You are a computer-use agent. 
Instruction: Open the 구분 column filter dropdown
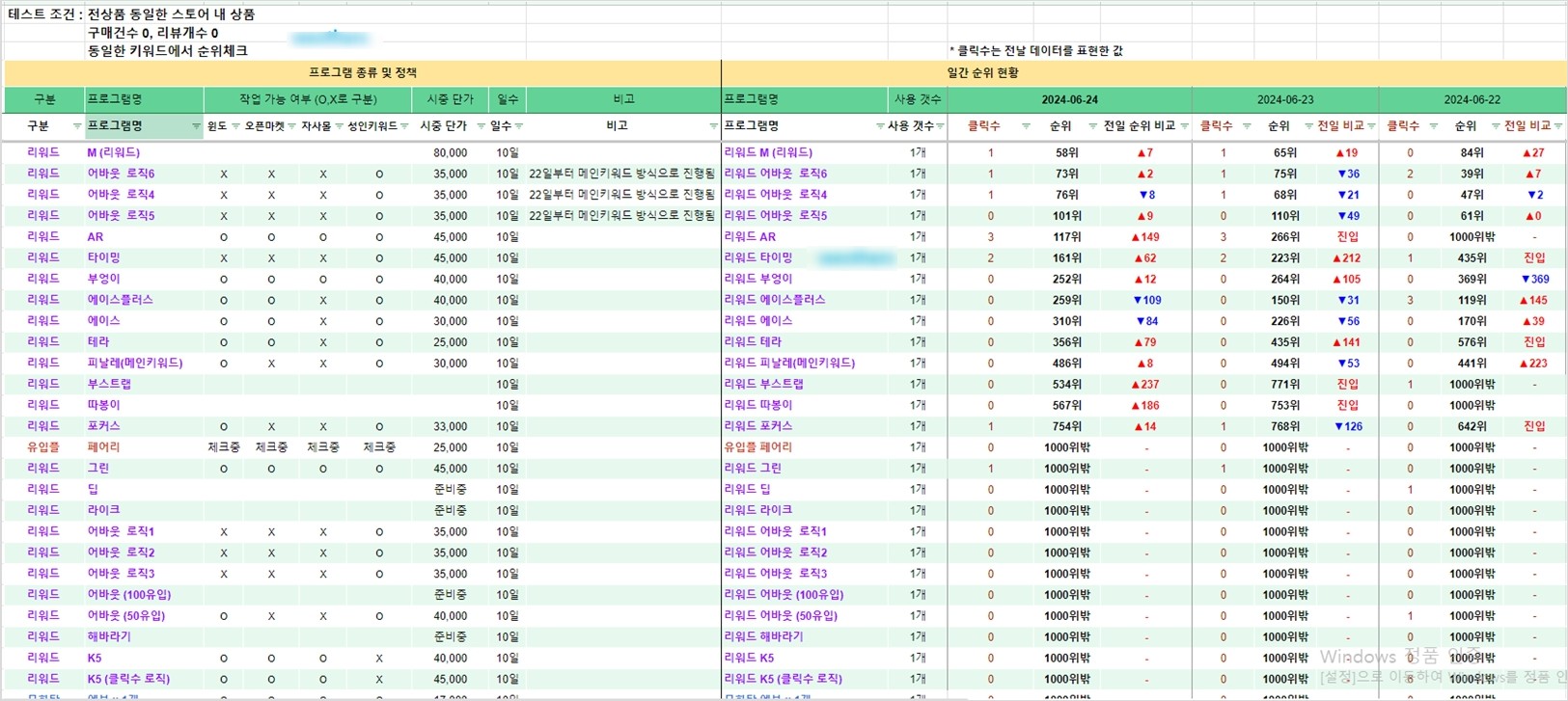[x=77, y=126]
